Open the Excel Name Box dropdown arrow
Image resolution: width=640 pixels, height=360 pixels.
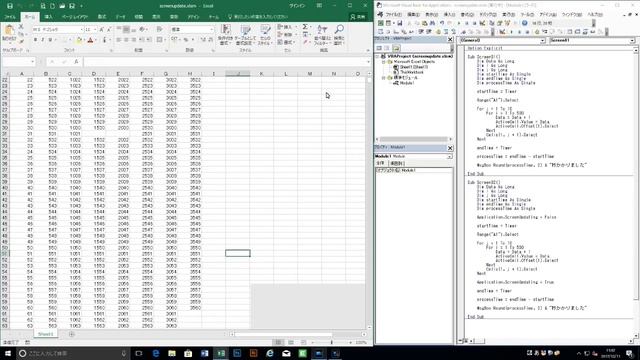point(33,62)
